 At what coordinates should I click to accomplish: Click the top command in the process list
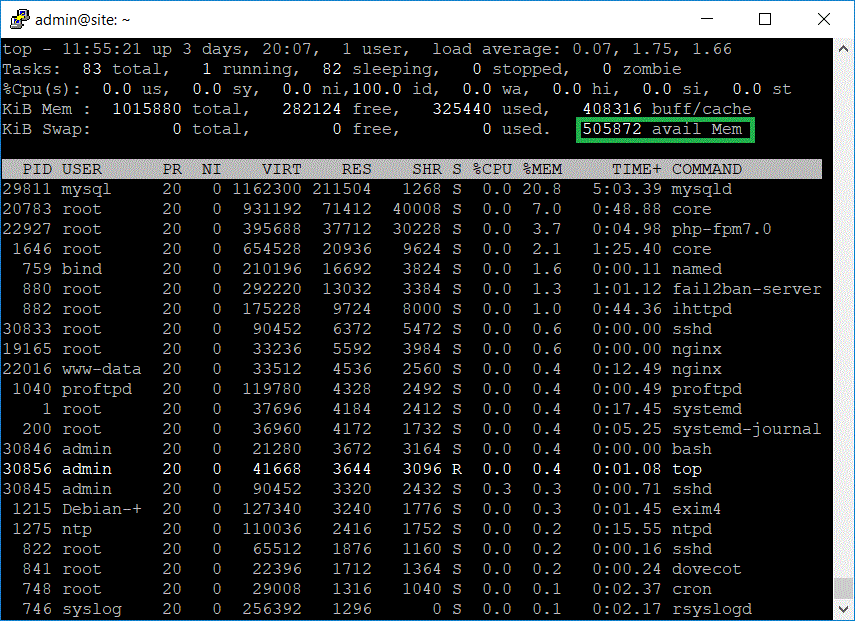point(687,469)
